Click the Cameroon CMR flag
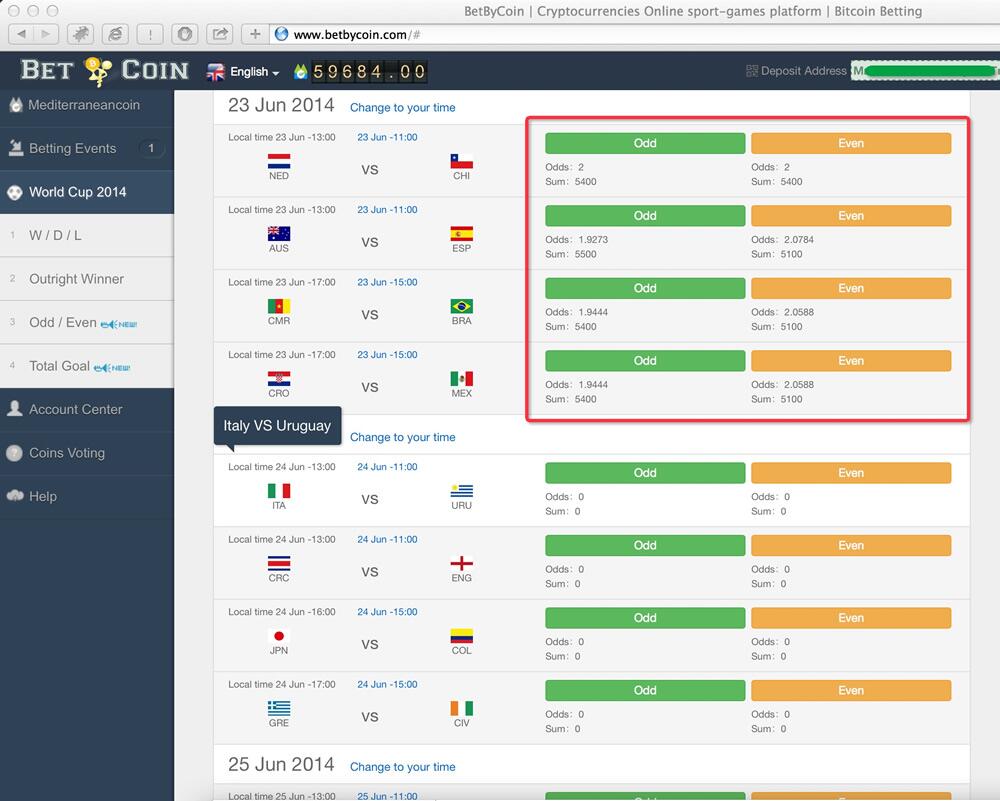The width and height of the screenshot is (1000, 801). (x=279, y=306)
